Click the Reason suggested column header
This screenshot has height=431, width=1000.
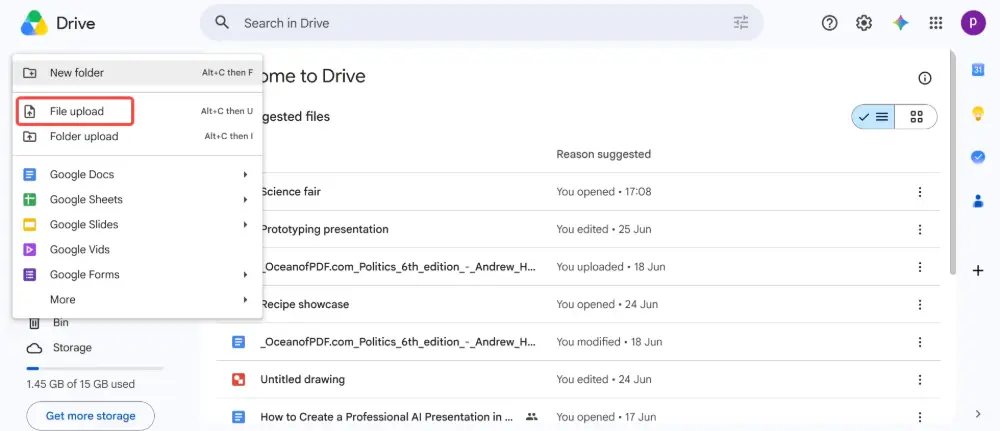click(603, 154)
